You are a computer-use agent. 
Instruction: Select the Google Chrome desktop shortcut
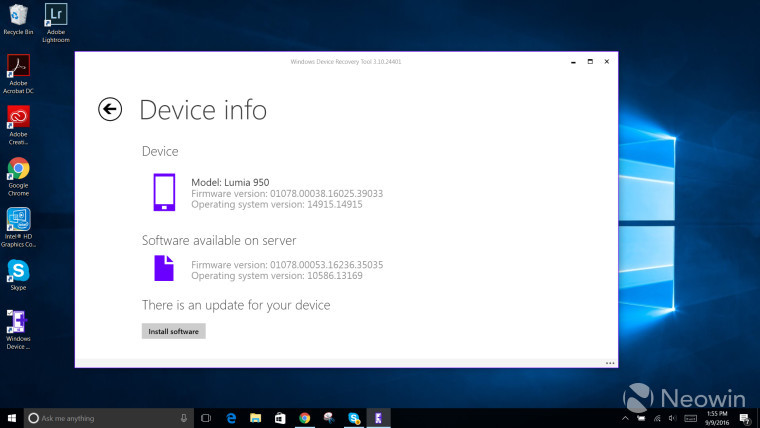coord(18,176)
